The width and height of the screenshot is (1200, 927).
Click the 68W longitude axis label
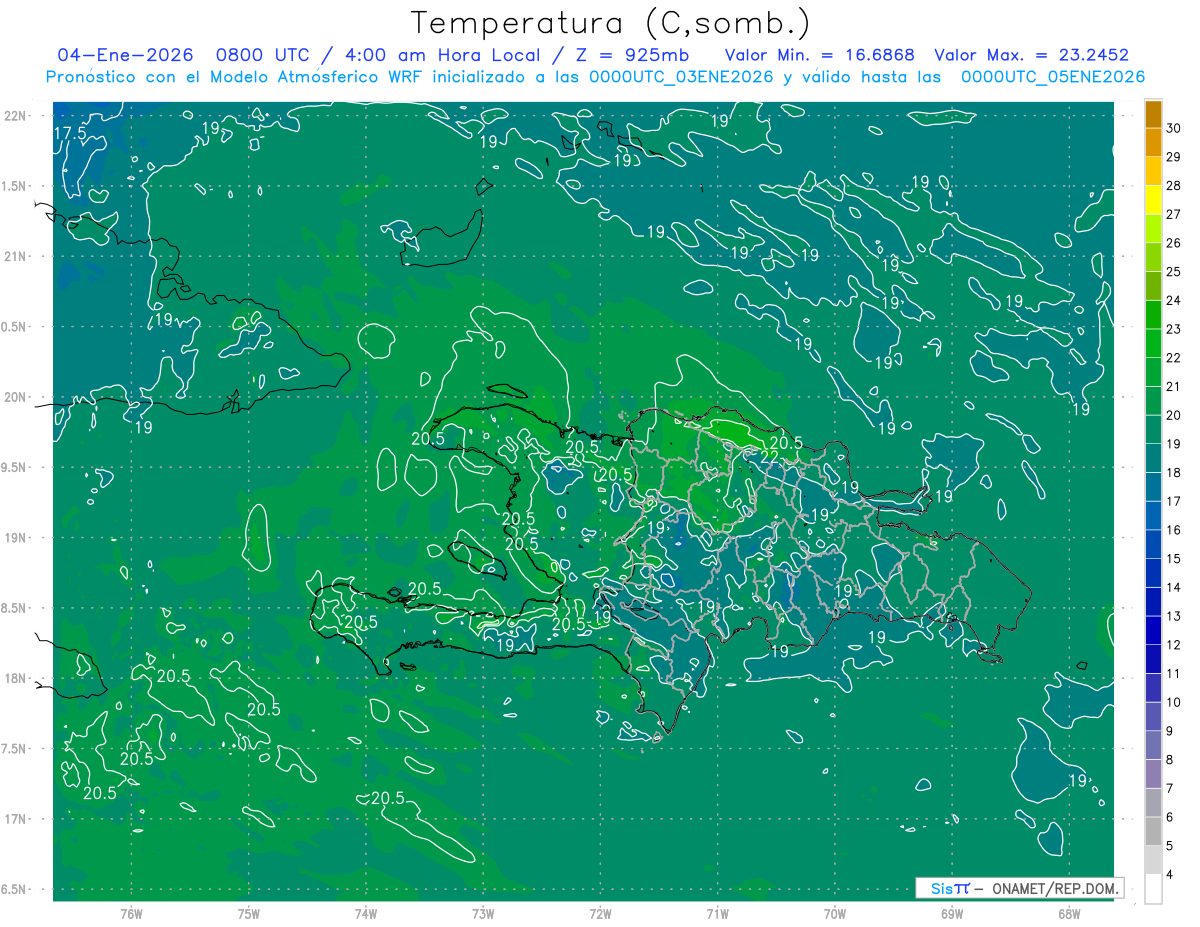(1068, 912)
